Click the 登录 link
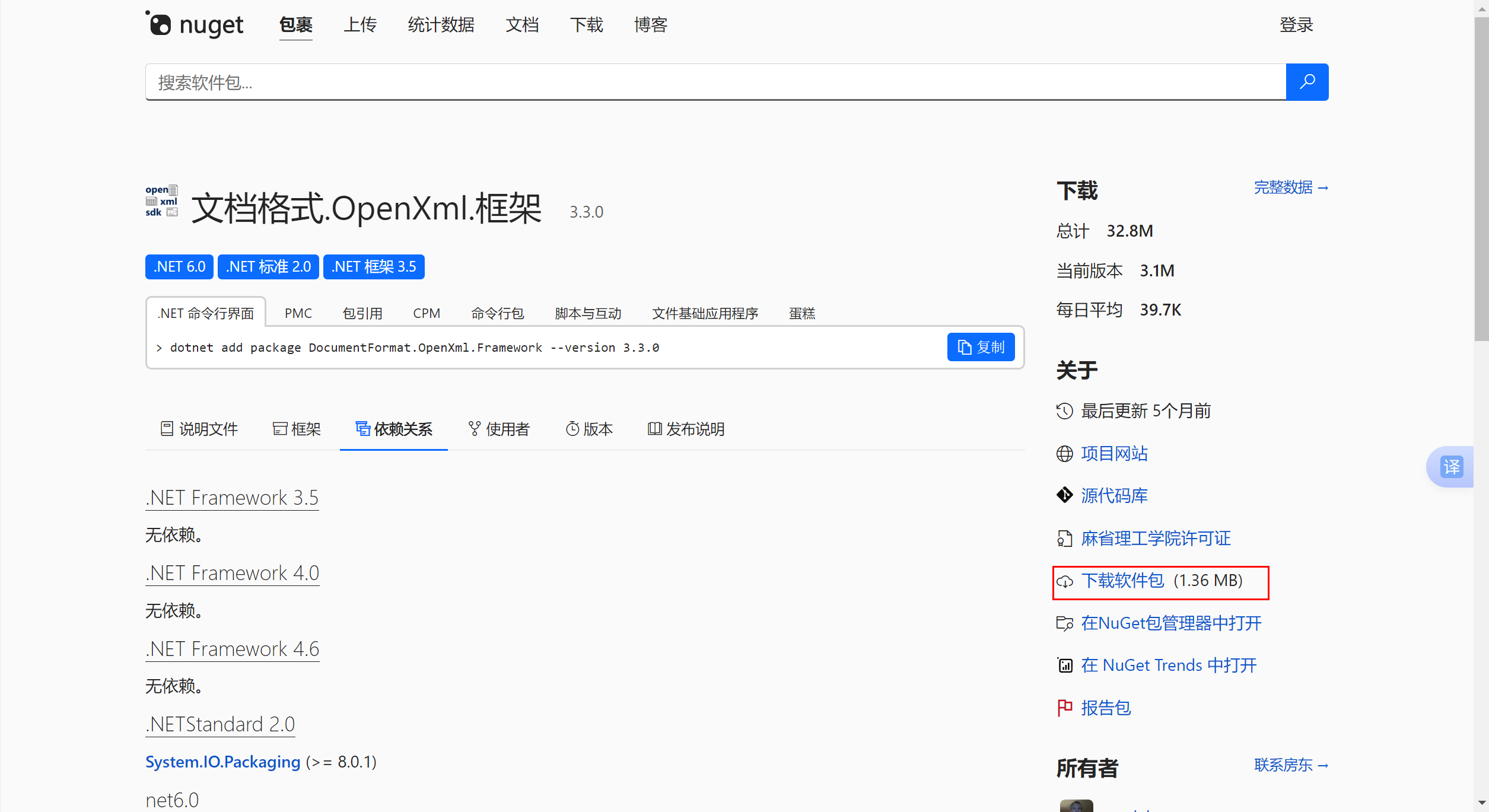Screen dimensions: 1489x812 point(1296,25)
